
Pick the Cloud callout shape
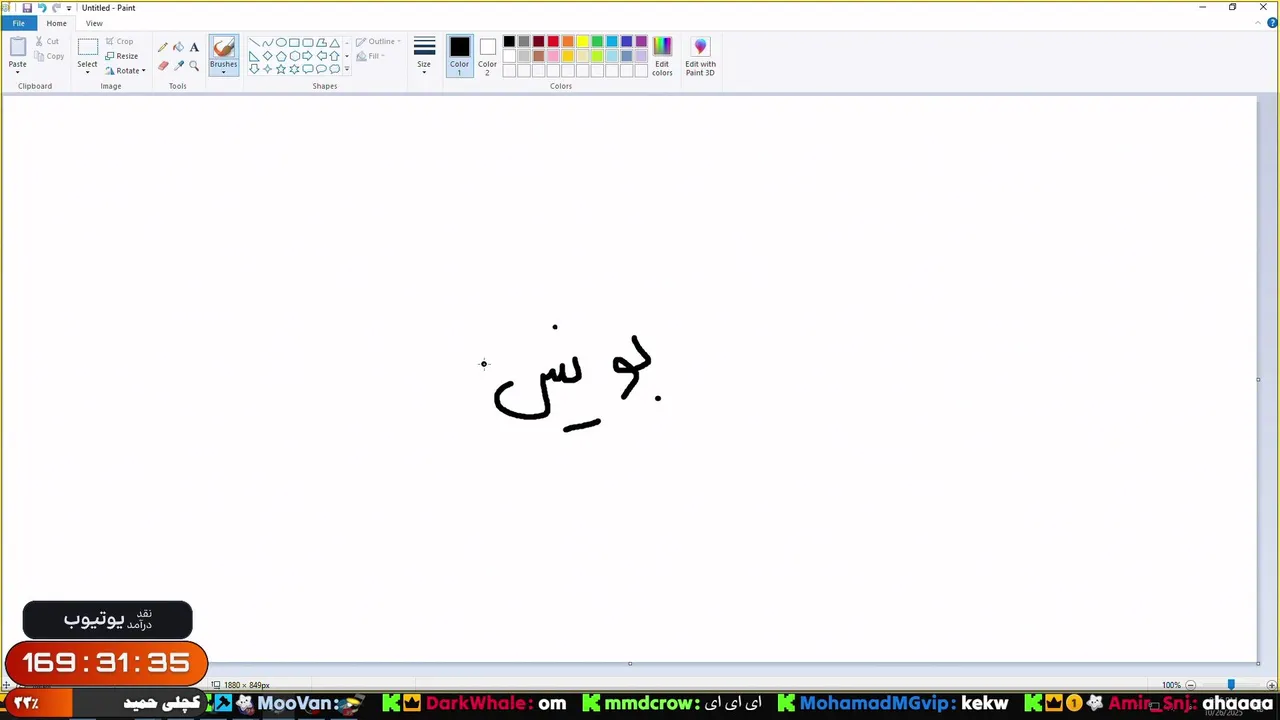point(334,69)
